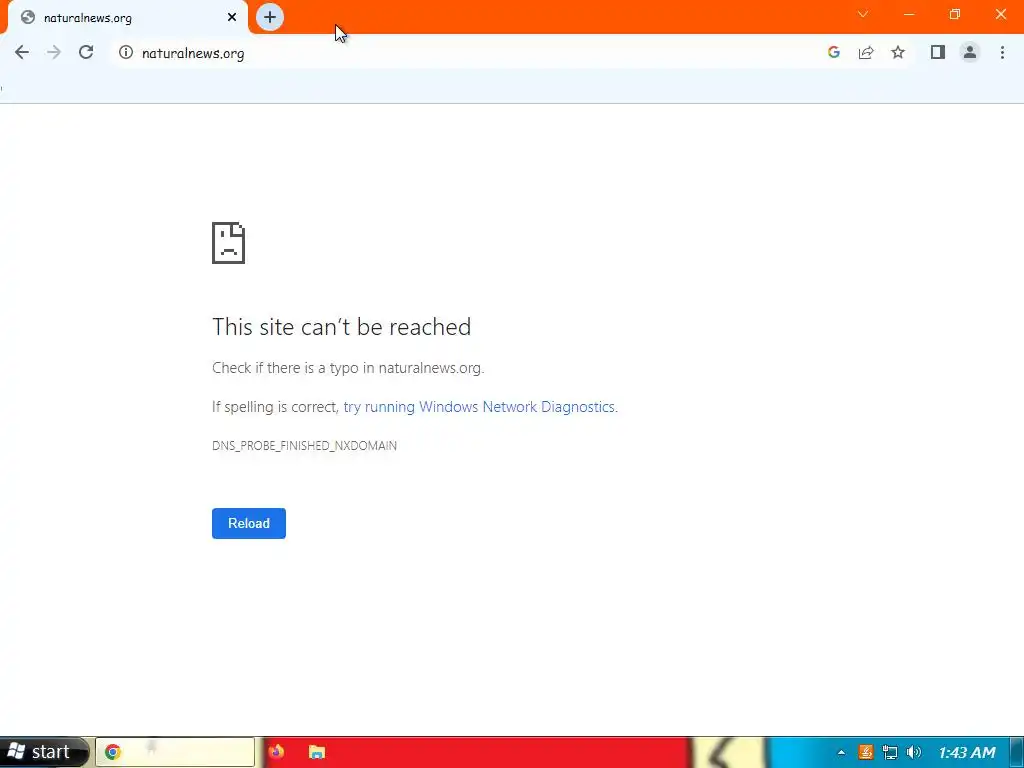Open network status tray icon
1024x768 pixels.
[889, 752]
